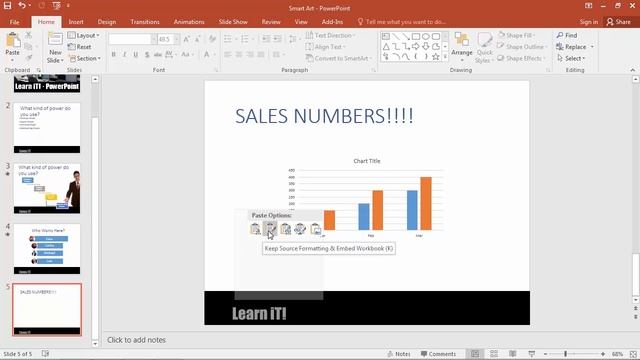Open the Select dropdown in Editing
640x360 pixels.
[x=571, y=58]
